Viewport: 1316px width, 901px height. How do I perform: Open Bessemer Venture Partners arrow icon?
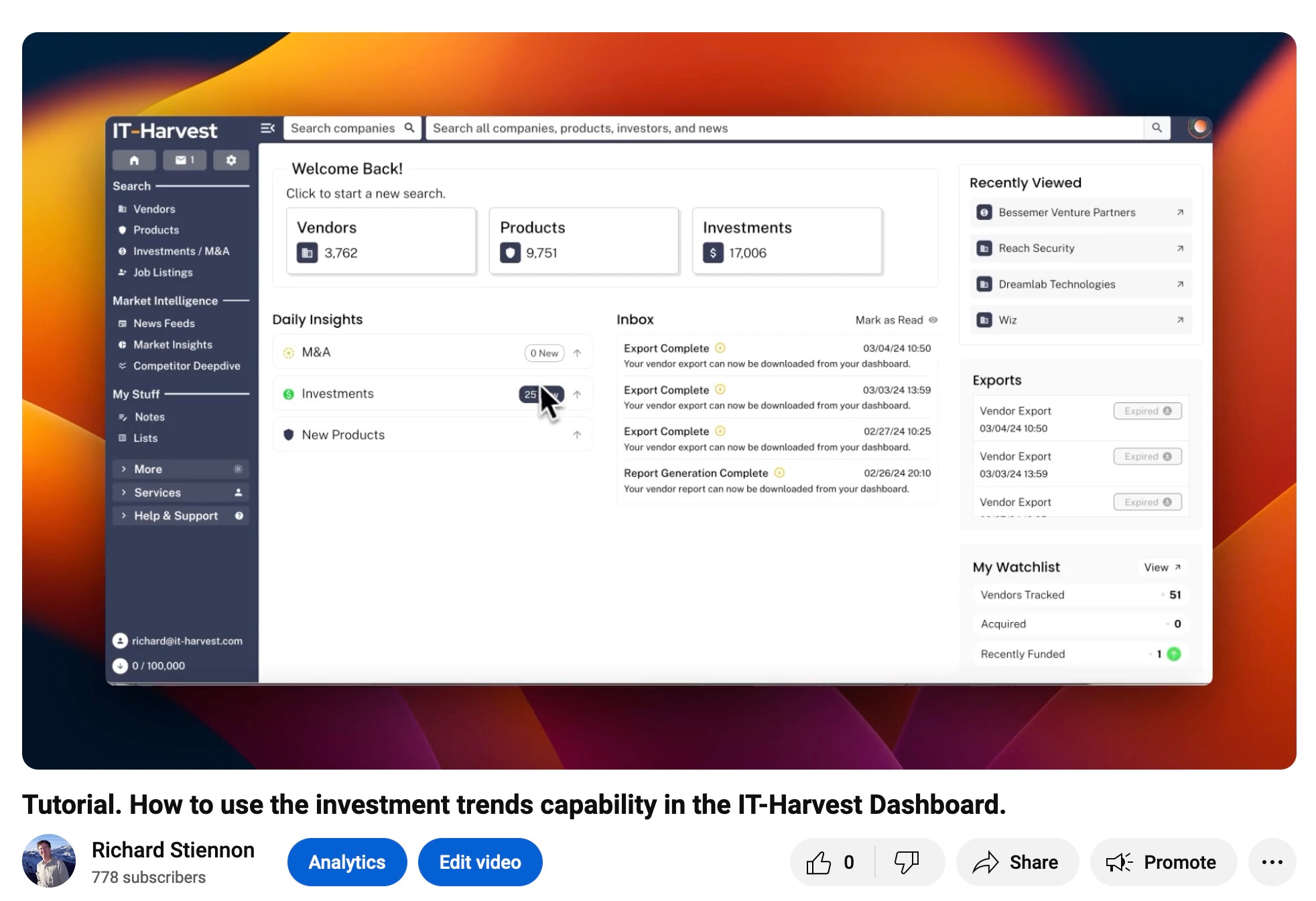1180,213
